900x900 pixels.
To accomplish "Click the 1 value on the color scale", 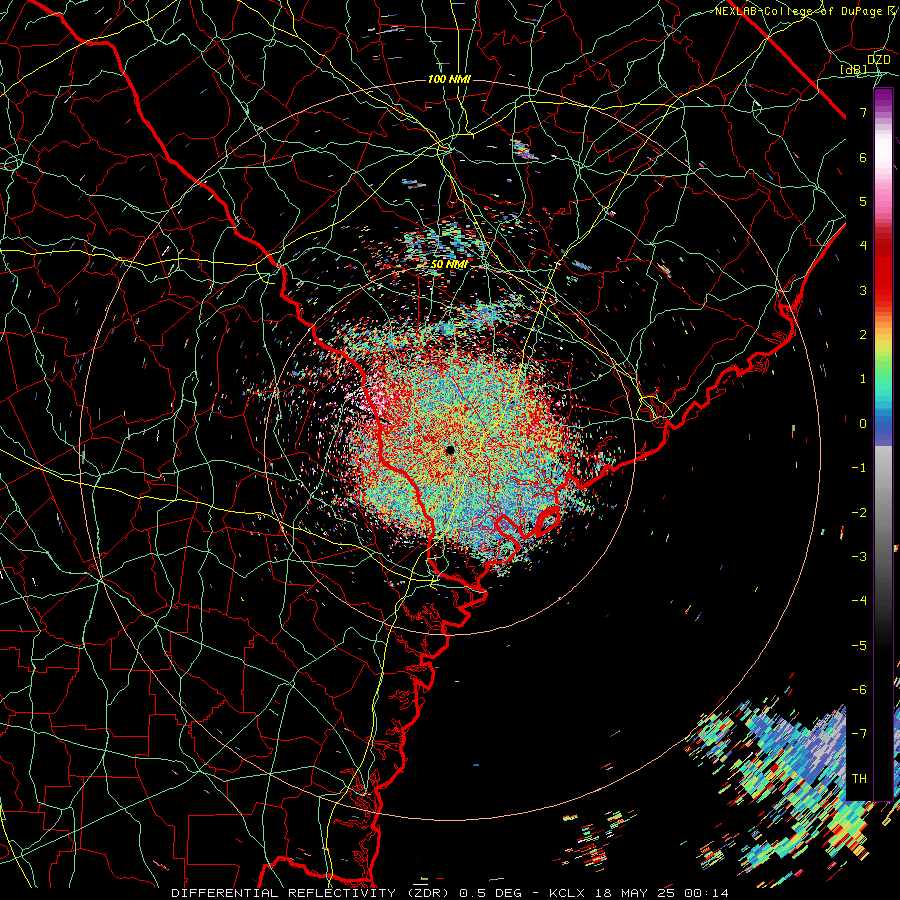I will point(863,379).
